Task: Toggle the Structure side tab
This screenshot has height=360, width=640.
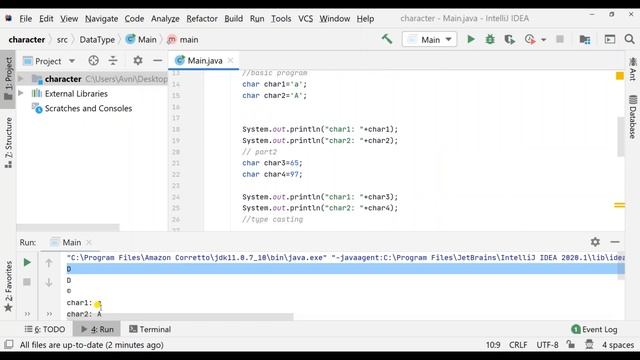Action: tap(8, 143)
